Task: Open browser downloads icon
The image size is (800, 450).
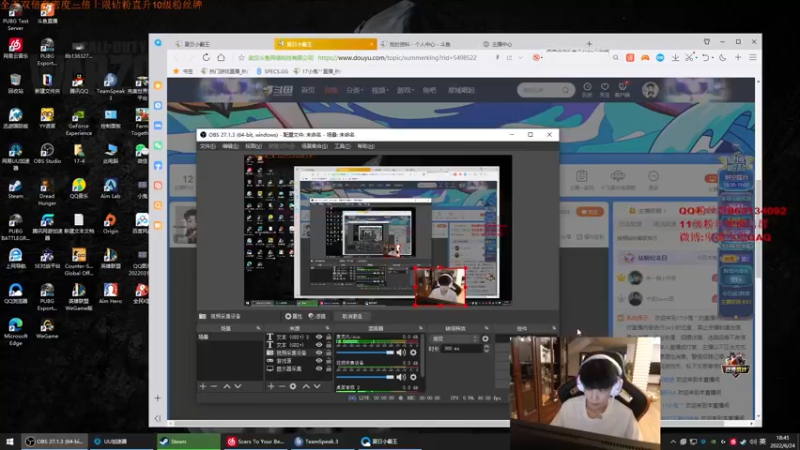Action: click(675, 58)
